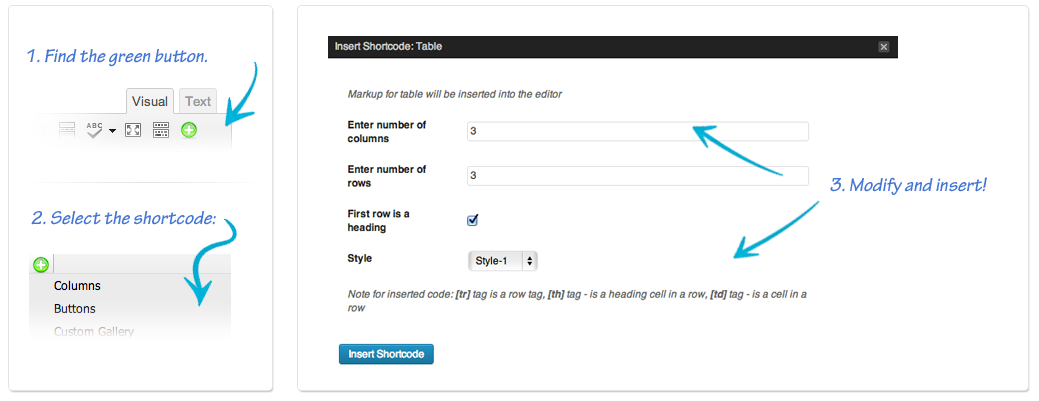The width and height of the screenshot is (1039, 401).
Task: Close the Insert Shortcode: Table dialog
Action: (883, 46)
